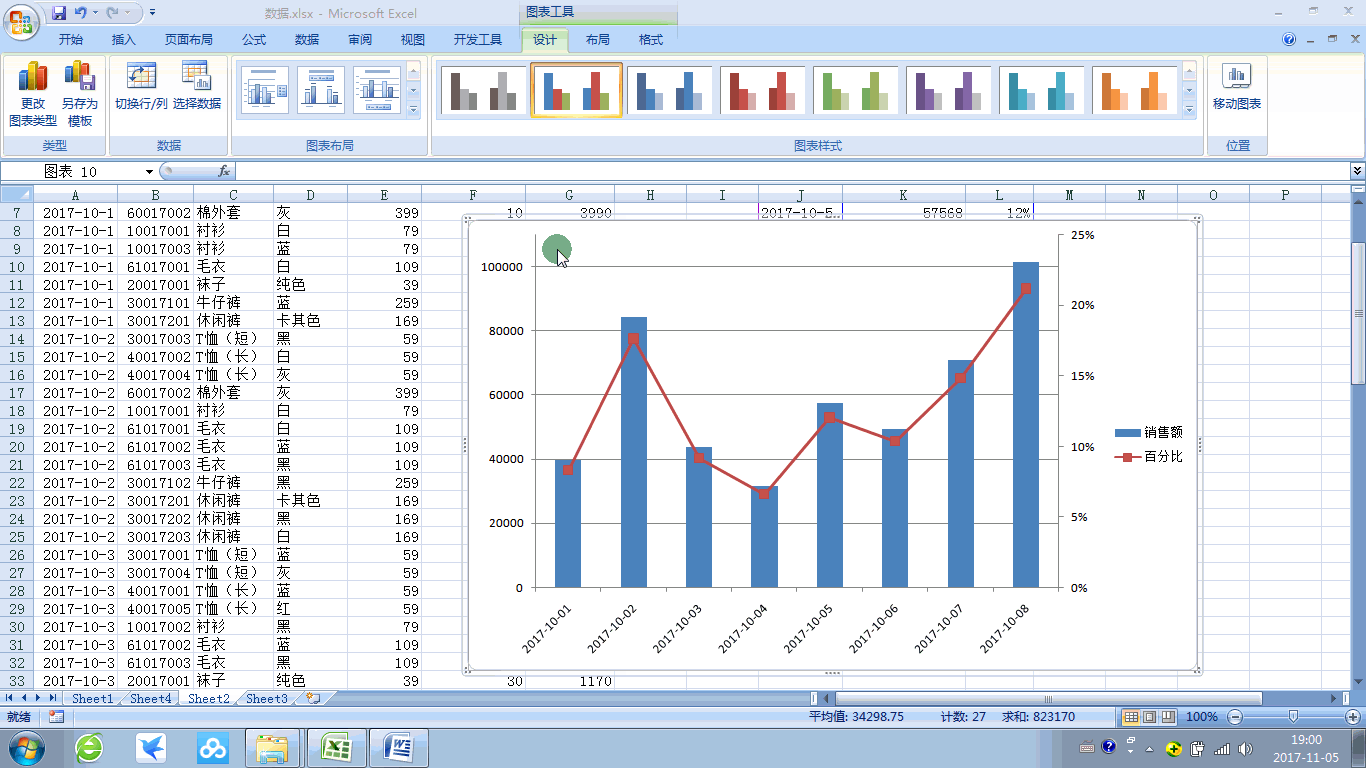The height and width of the screenshot is (768, 1366).
Task: Go to the first sheet tab arrow
Action: 11,698
